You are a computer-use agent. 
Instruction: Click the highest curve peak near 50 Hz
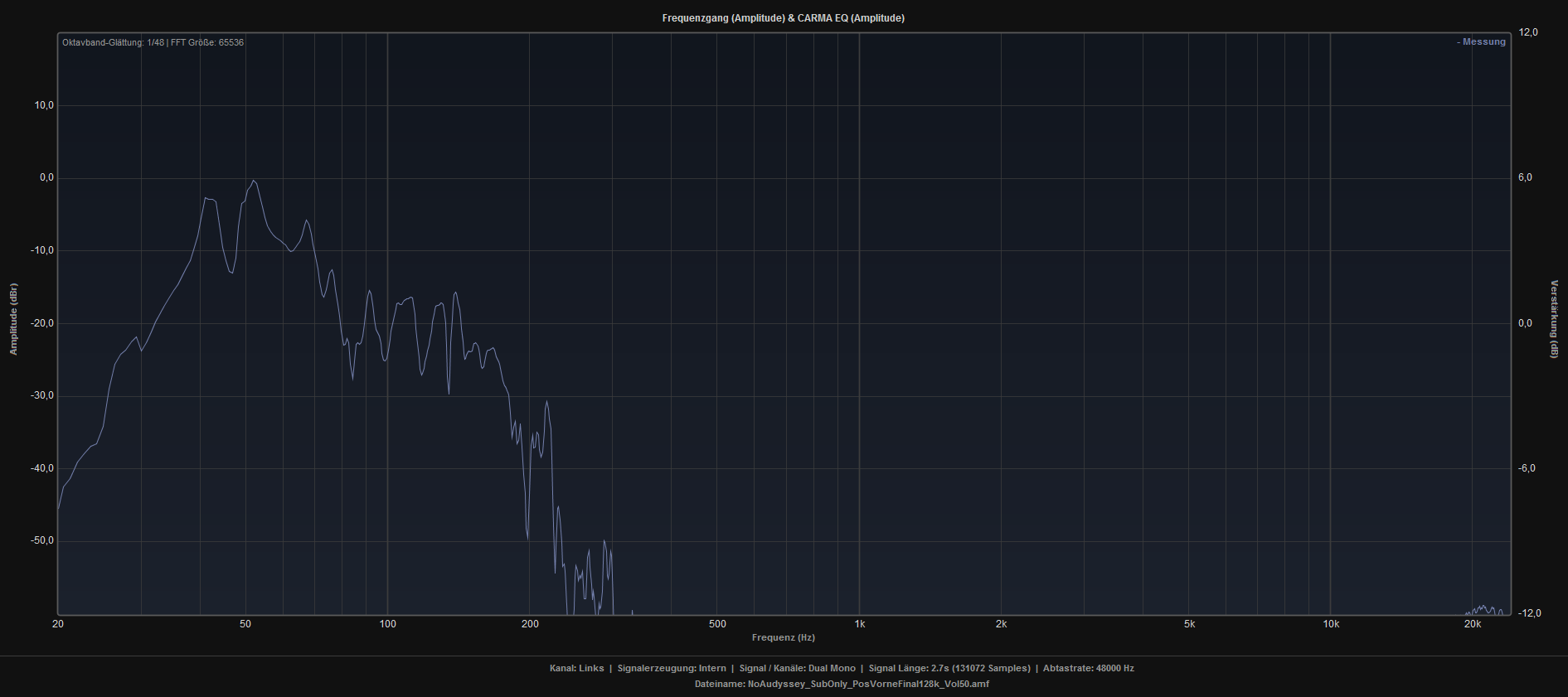pyautogui.click(x=254, y=181)
